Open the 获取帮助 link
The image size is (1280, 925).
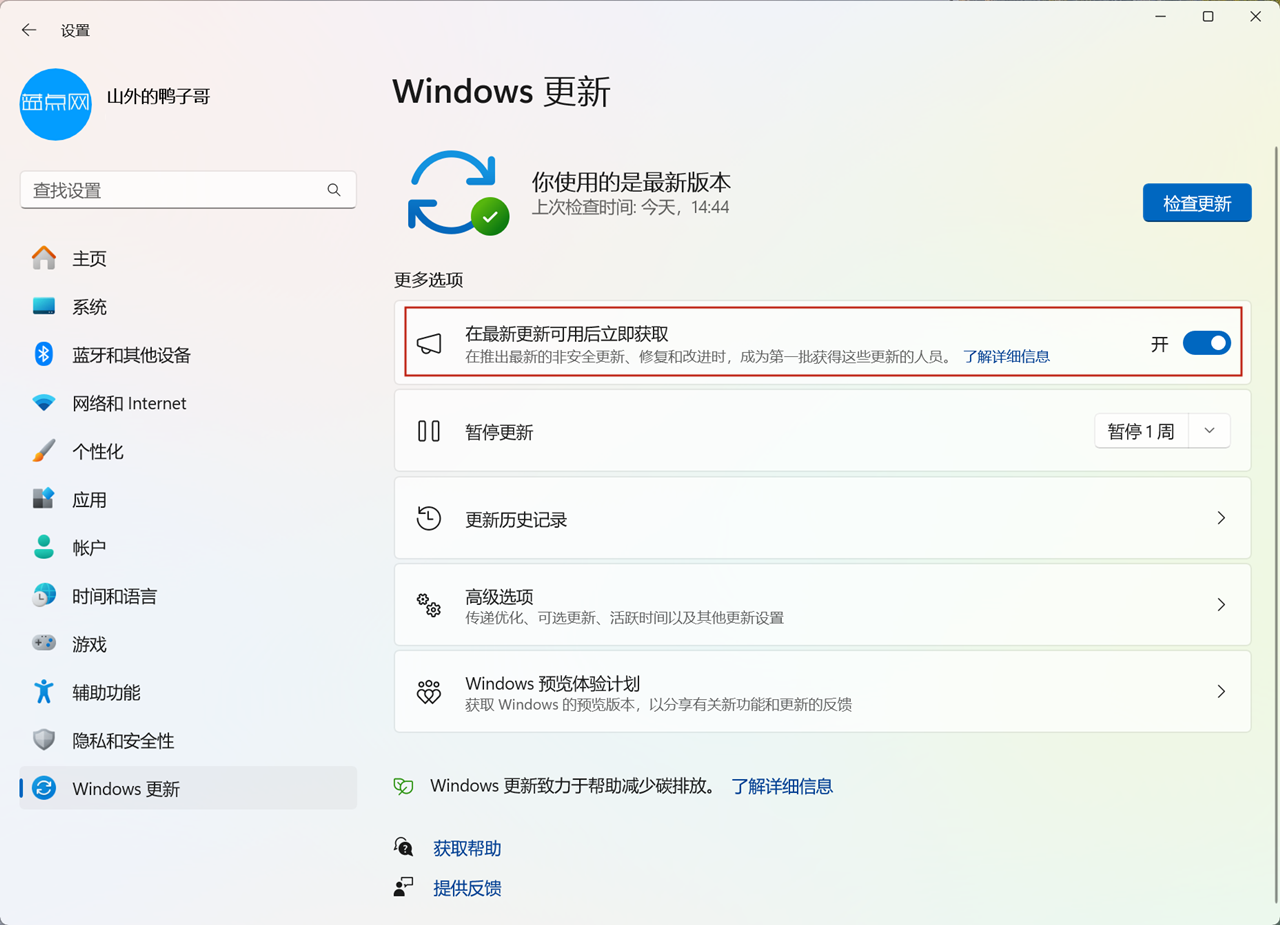pos(467,848)
